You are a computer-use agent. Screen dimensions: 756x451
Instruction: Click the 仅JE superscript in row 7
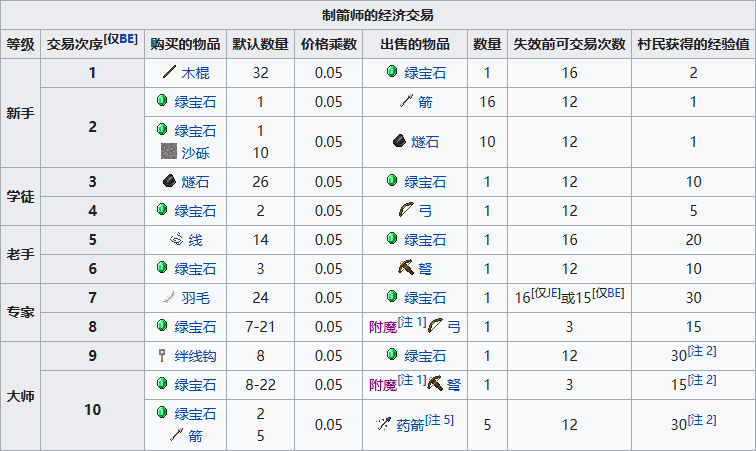coord(544,292)
